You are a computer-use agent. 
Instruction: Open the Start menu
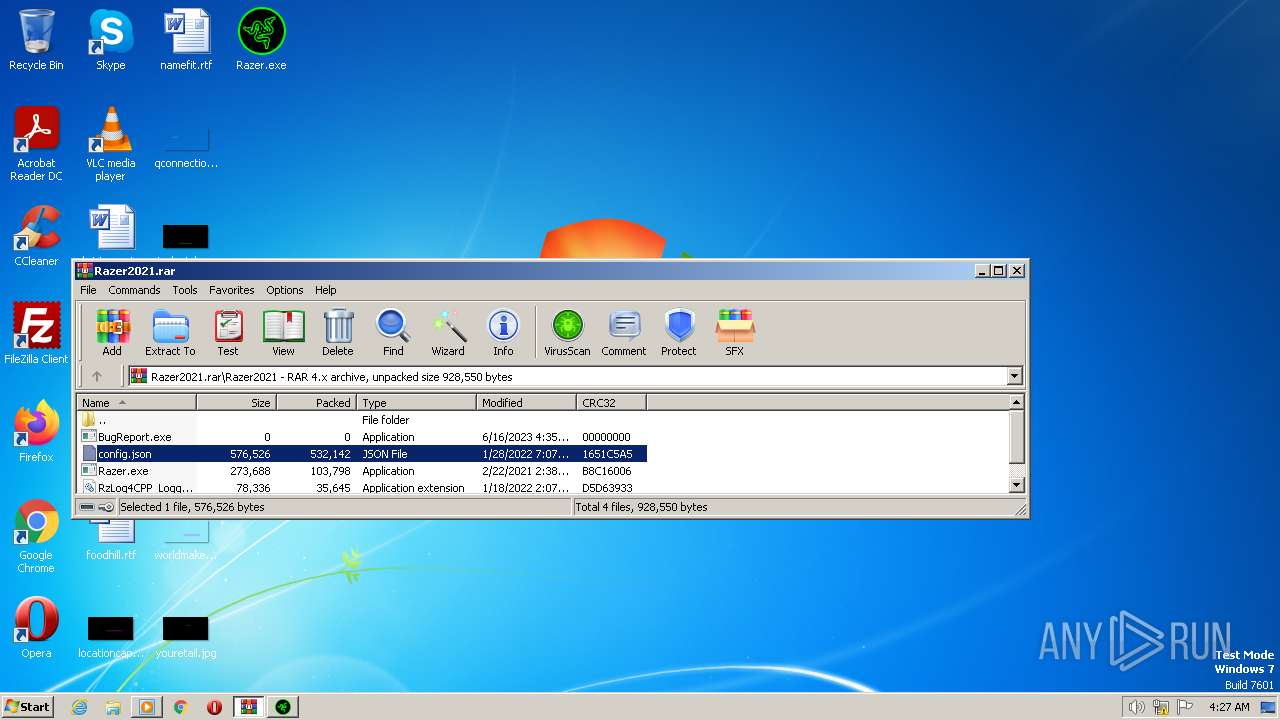coord(28,706)
